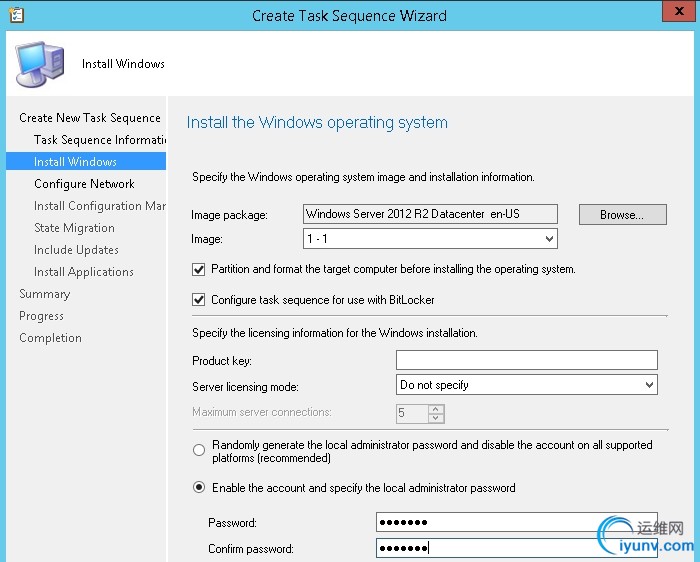The width and height of the screenshot is (700, 562).
Task: Open the Image dropdown showing 1 - 1
Action: [x=430, y=239]
